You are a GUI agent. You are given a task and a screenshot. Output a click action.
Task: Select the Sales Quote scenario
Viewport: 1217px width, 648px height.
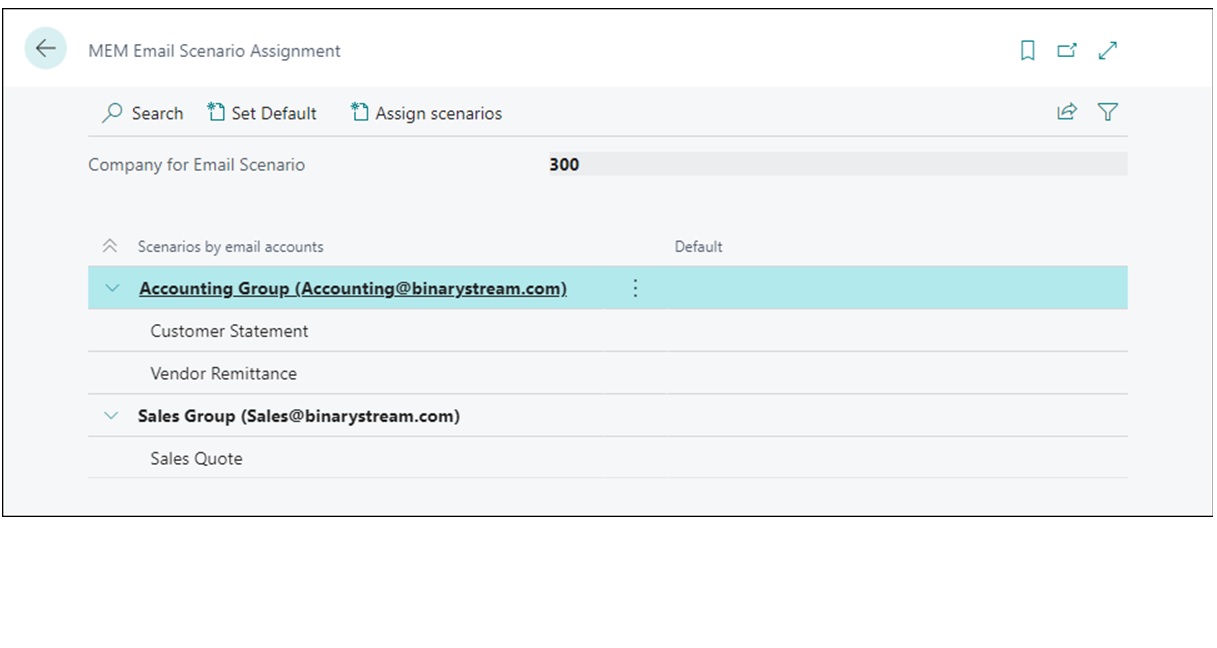[196, 459]
